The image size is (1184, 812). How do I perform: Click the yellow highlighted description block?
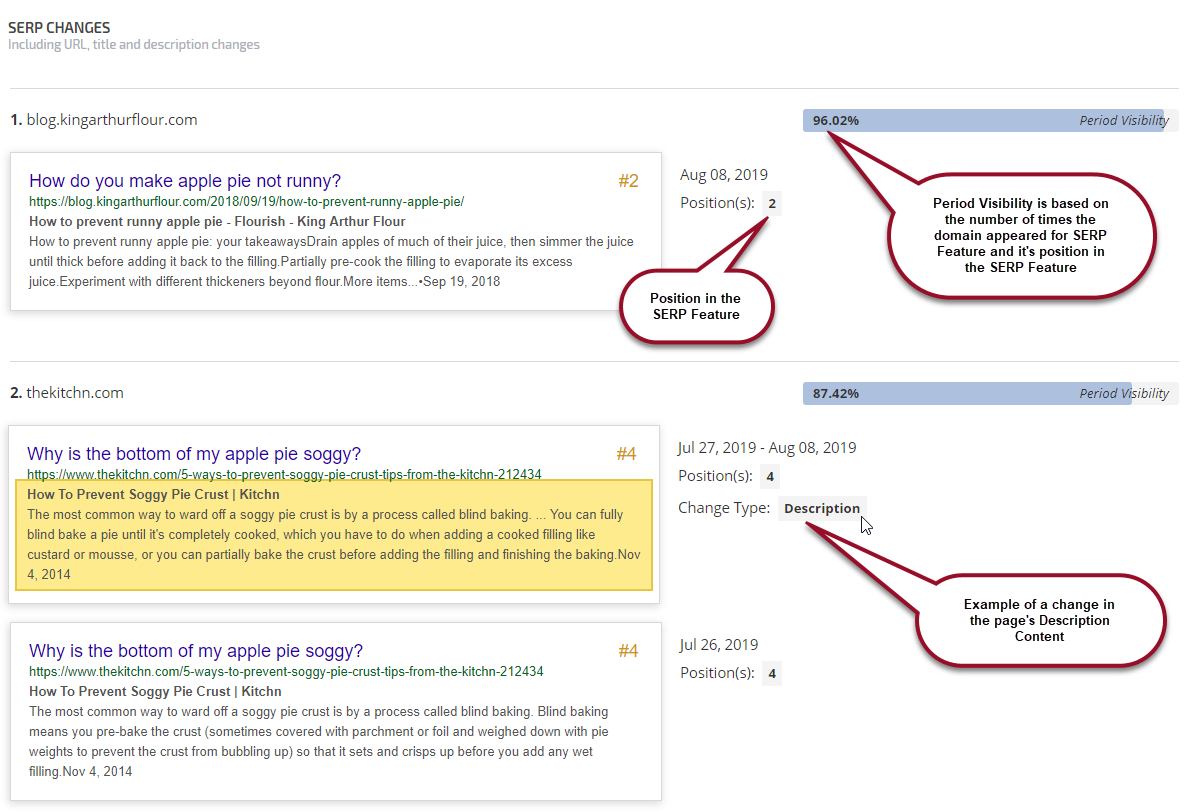(x=334, y=535)
